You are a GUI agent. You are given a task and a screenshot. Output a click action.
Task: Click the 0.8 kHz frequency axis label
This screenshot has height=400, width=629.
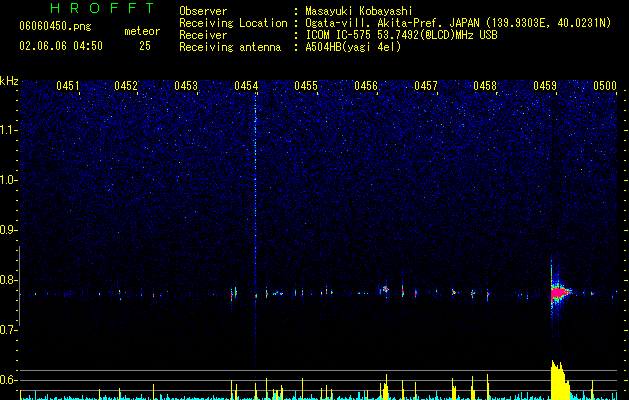point(8,280)
